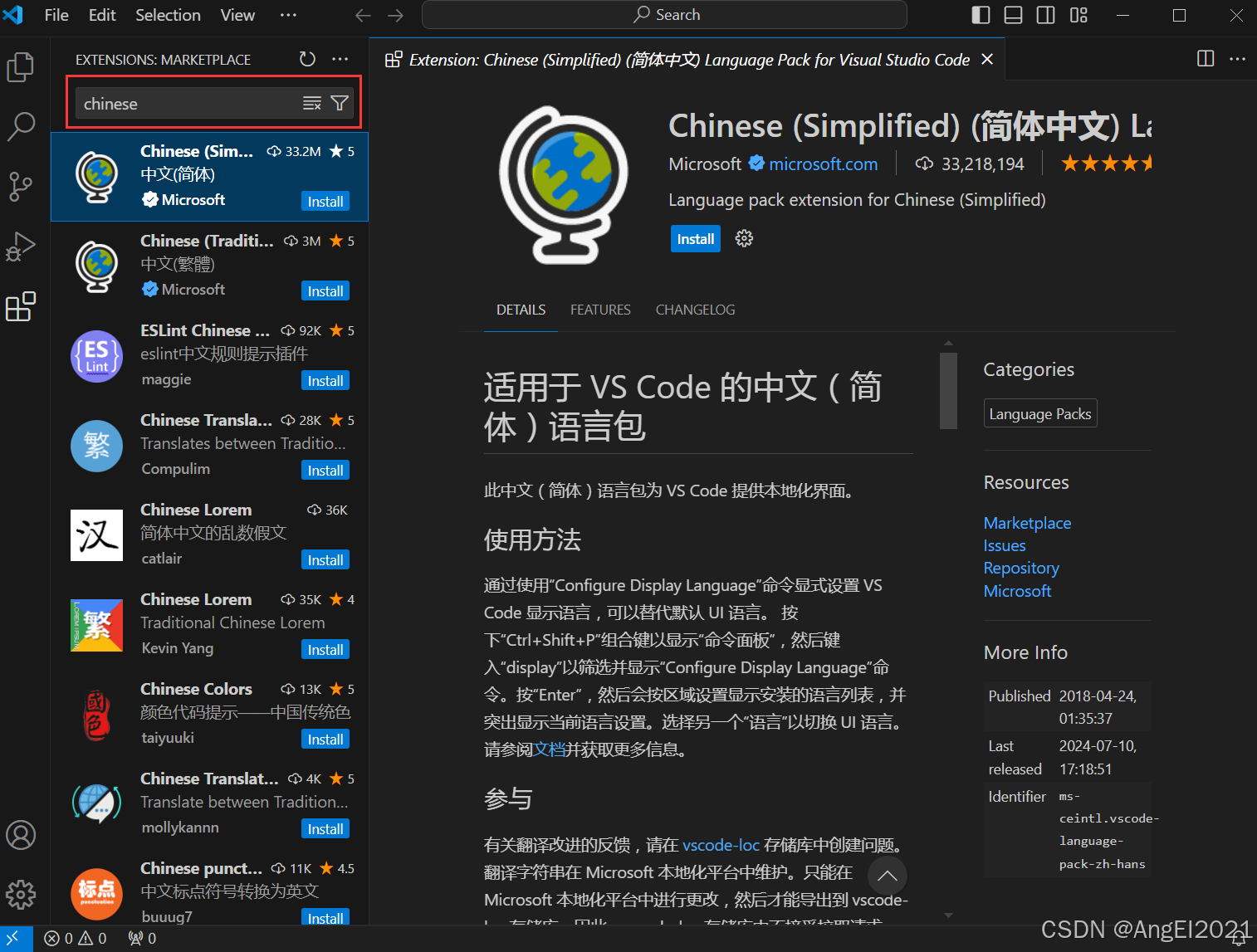The image size is (1257, 952).
Task: Open extension manage gear next to Install
Action: (744, 238)
